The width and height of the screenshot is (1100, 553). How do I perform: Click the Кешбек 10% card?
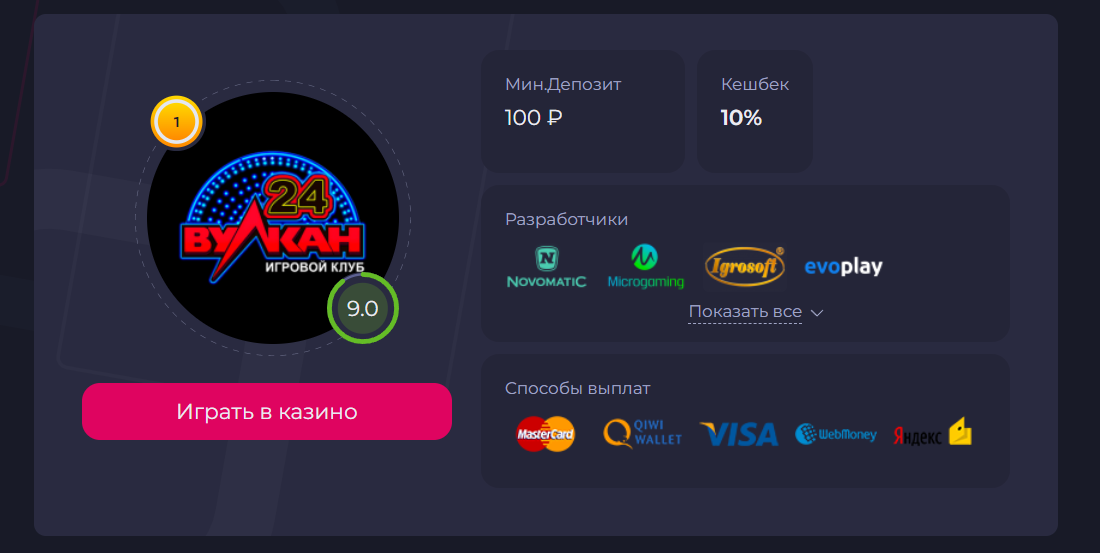(755, 111)
